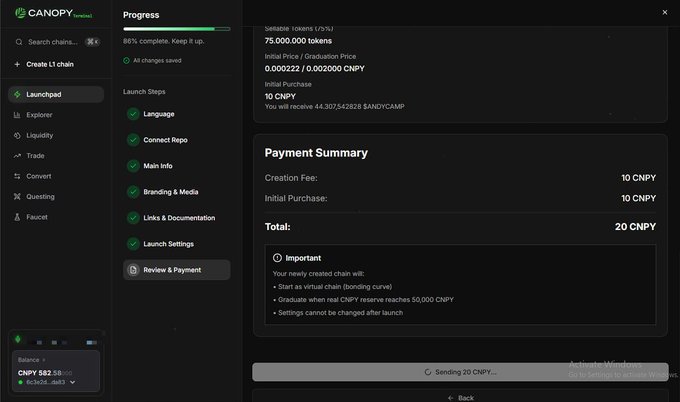
Task: Click the Explorer chart icon
Action: 17,115
